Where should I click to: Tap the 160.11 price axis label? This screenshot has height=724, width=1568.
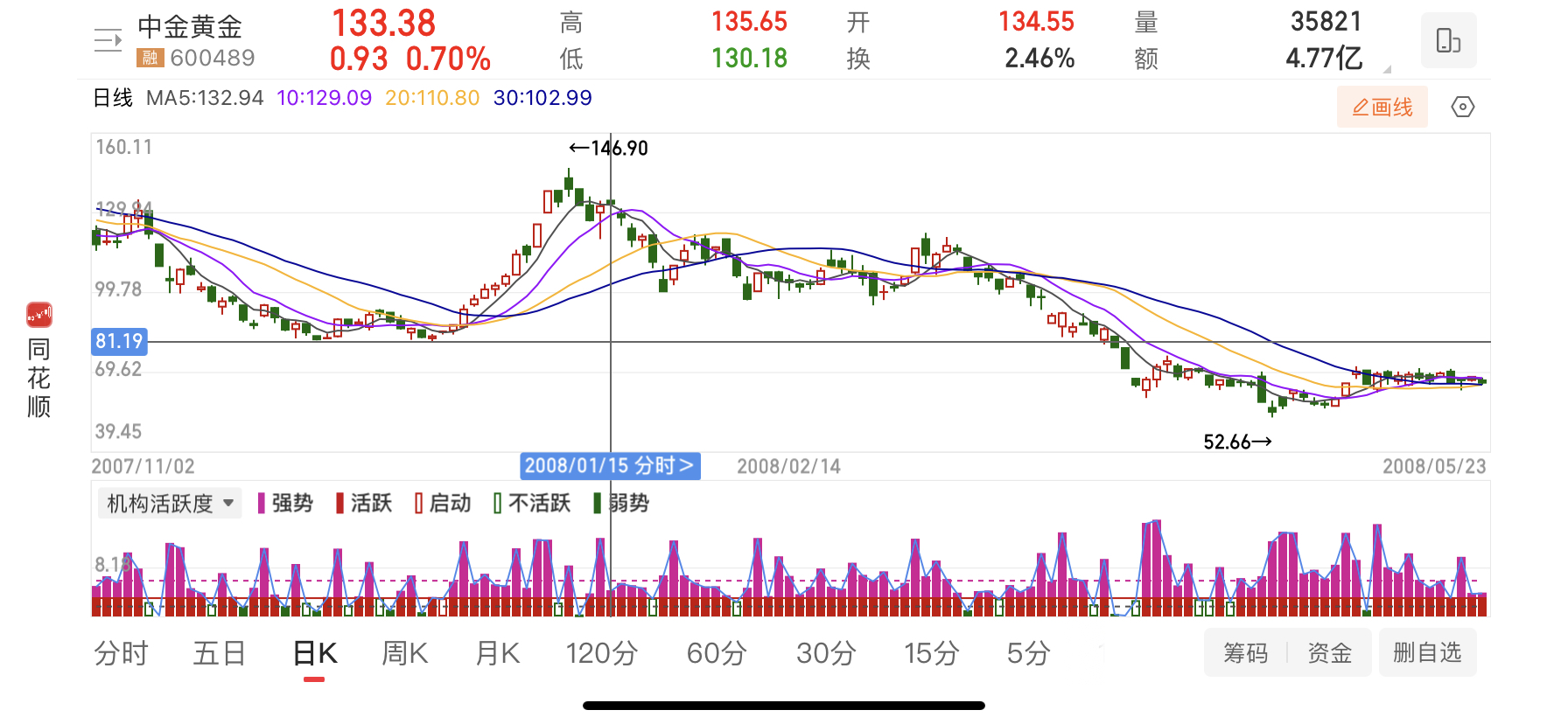tap(123, 147)
